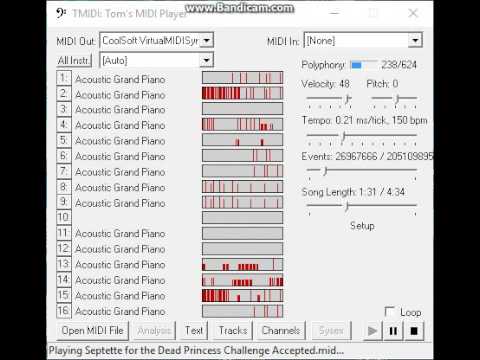
Task: Click the Setup label
Action: coord(362,226)
